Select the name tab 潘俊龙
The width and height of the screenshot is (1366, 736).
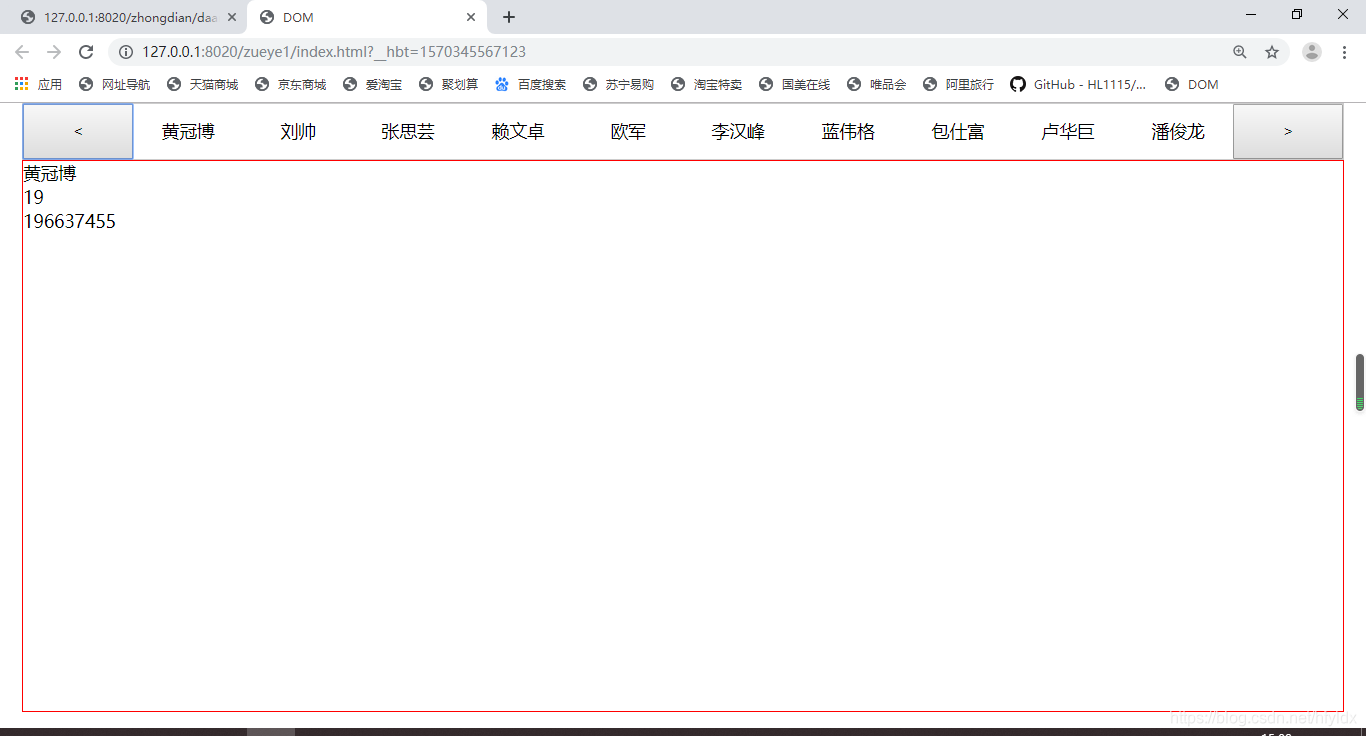coord(1178,131)
